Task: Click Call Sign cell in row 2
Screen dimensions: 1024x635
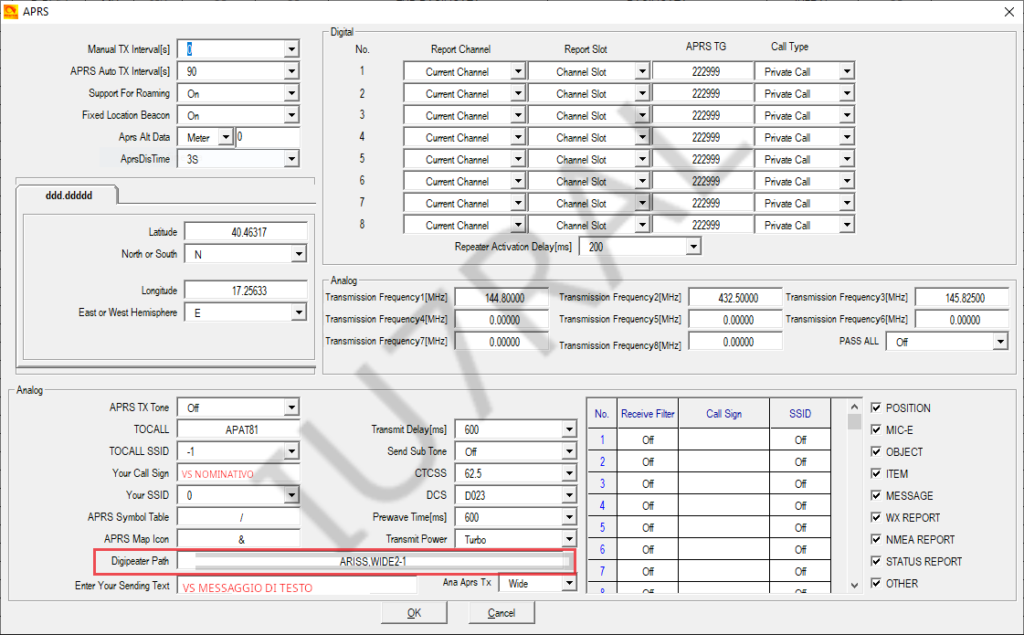Action: [x=724, y=462]
